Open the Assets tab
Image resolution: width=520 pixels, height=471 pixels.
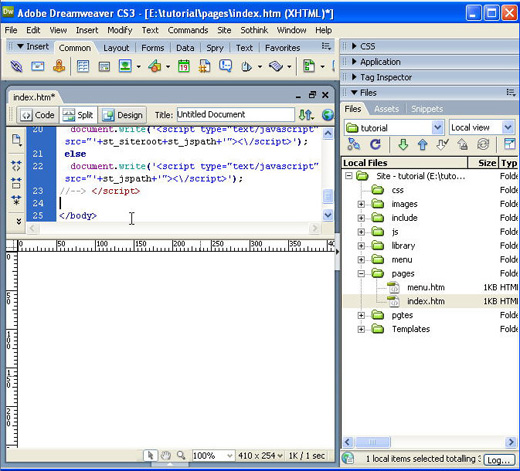click(x=386, y=109)
